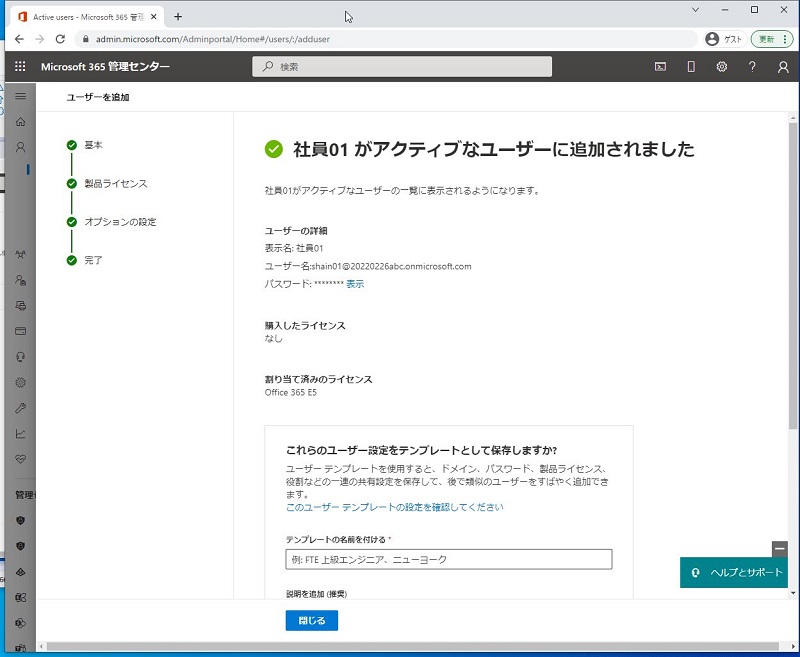Open the Cloud Shell terminal icon
Viewport: 800px width, 657px height.
660,66
